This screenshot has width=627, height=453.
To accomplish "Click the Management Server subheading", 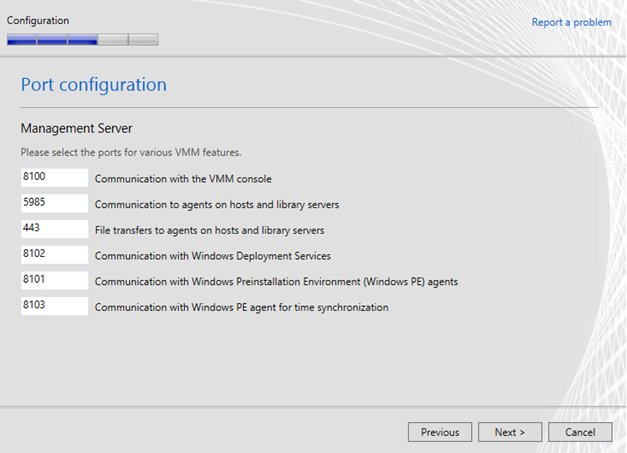I will [x=76, y=128].
